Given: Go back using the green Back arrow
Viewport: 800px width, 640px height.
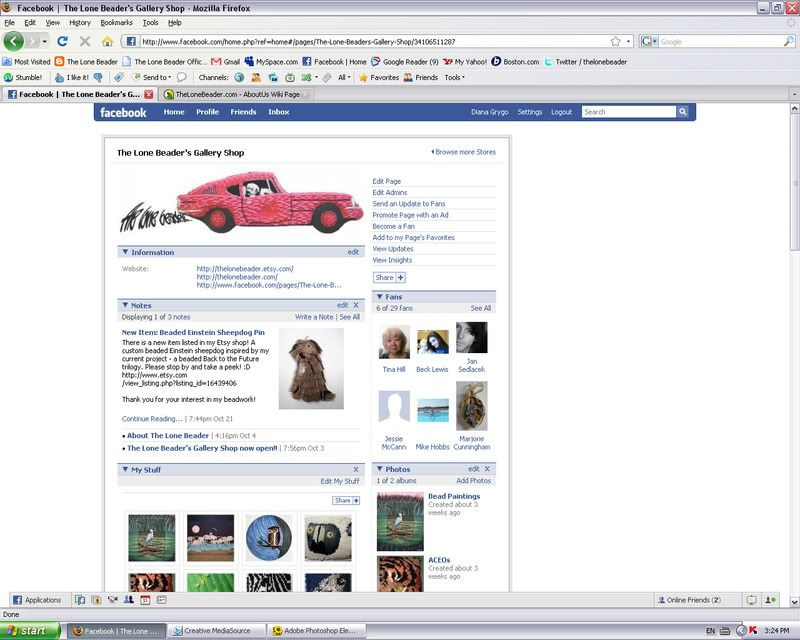Looking at the screenshot, I should [14, 41].
